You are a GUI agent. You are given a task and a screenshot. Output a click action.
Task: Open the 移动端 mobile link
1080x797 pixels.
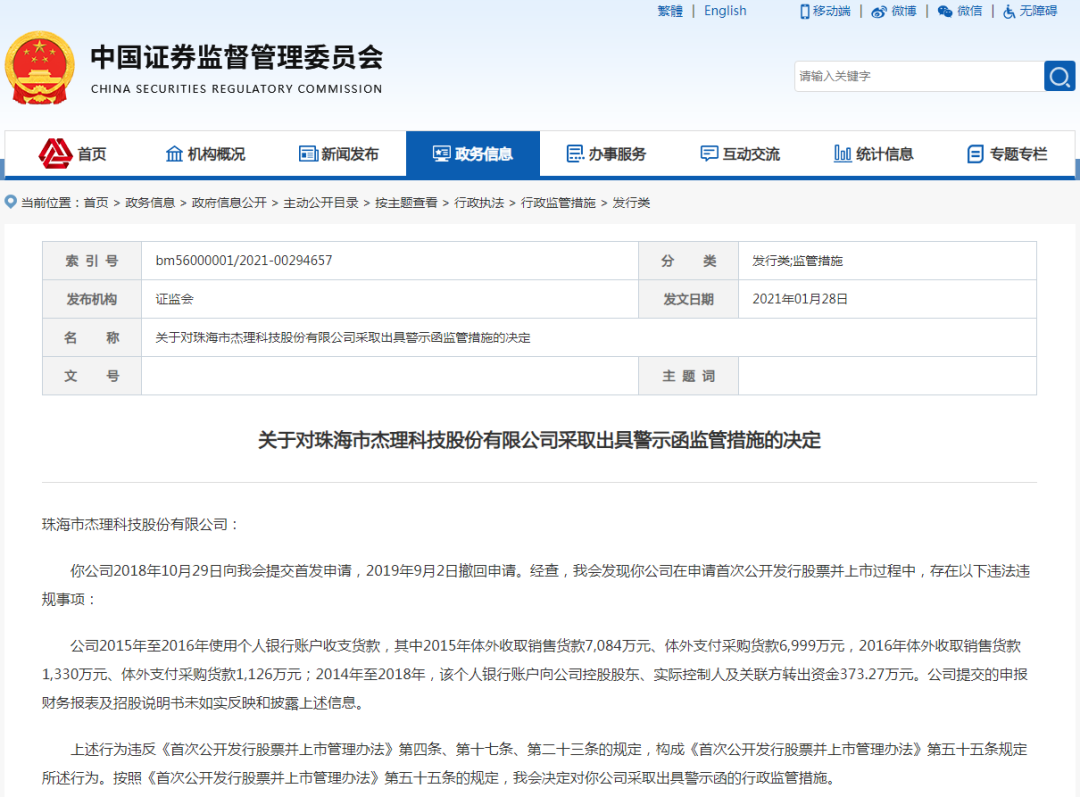pos(831,11)
